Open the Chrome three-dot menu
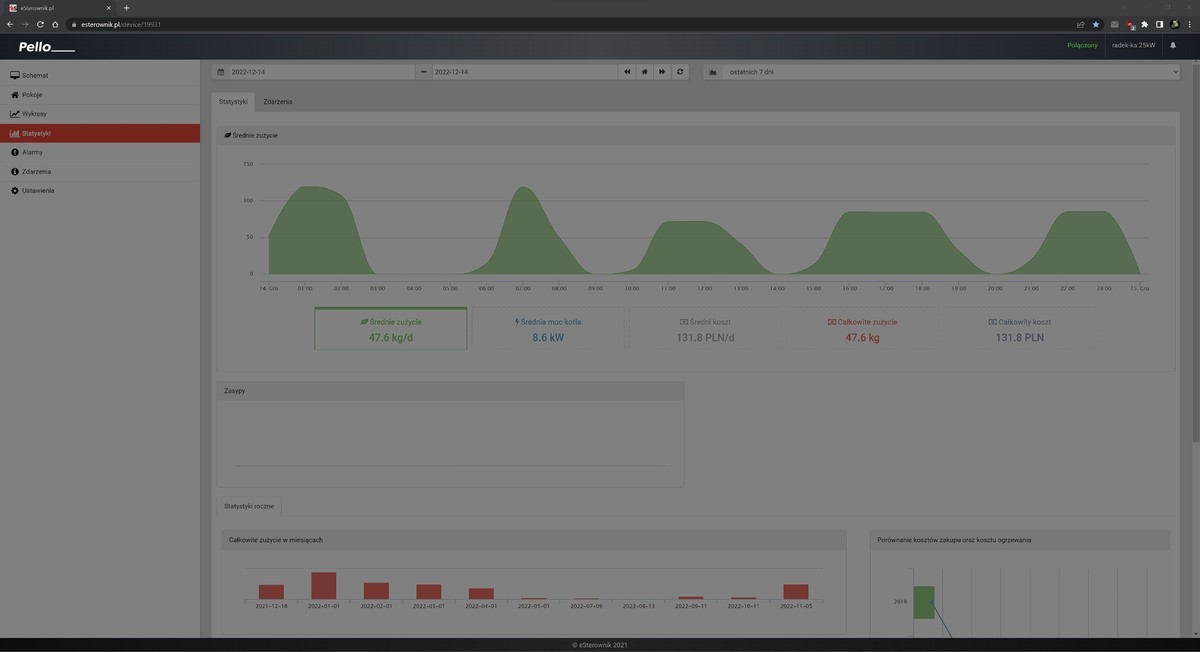Image resolution: width=1200 pixels, height=652 pixels. pos(1189,24)
